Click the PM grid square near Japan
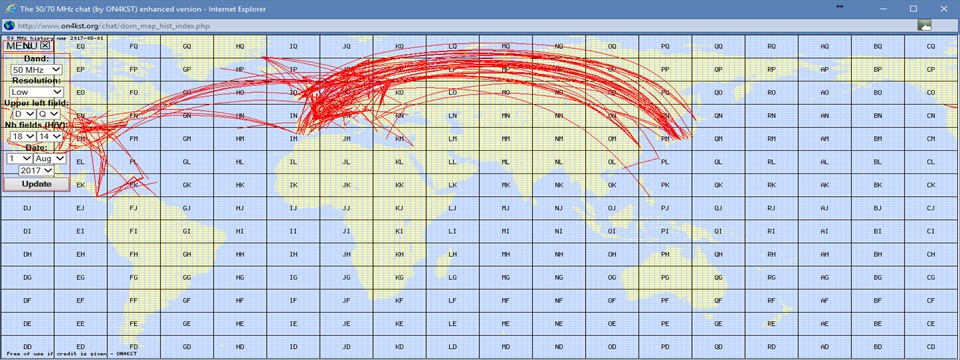This screenshot has width=960, height=360. pyautogui.click(x=665, y=139)
